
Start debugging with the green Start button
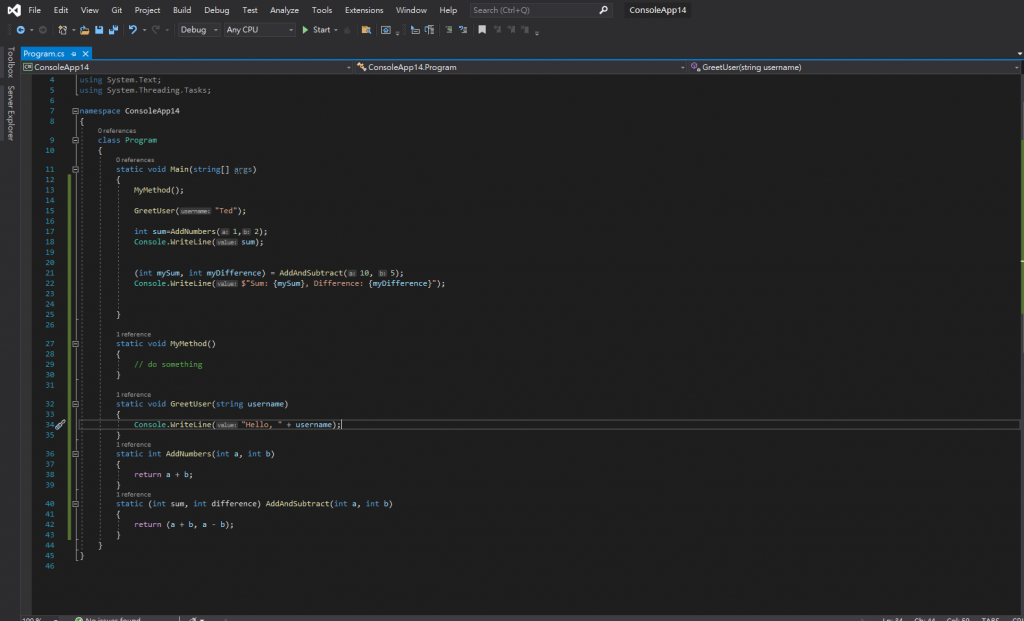(315, 30)
